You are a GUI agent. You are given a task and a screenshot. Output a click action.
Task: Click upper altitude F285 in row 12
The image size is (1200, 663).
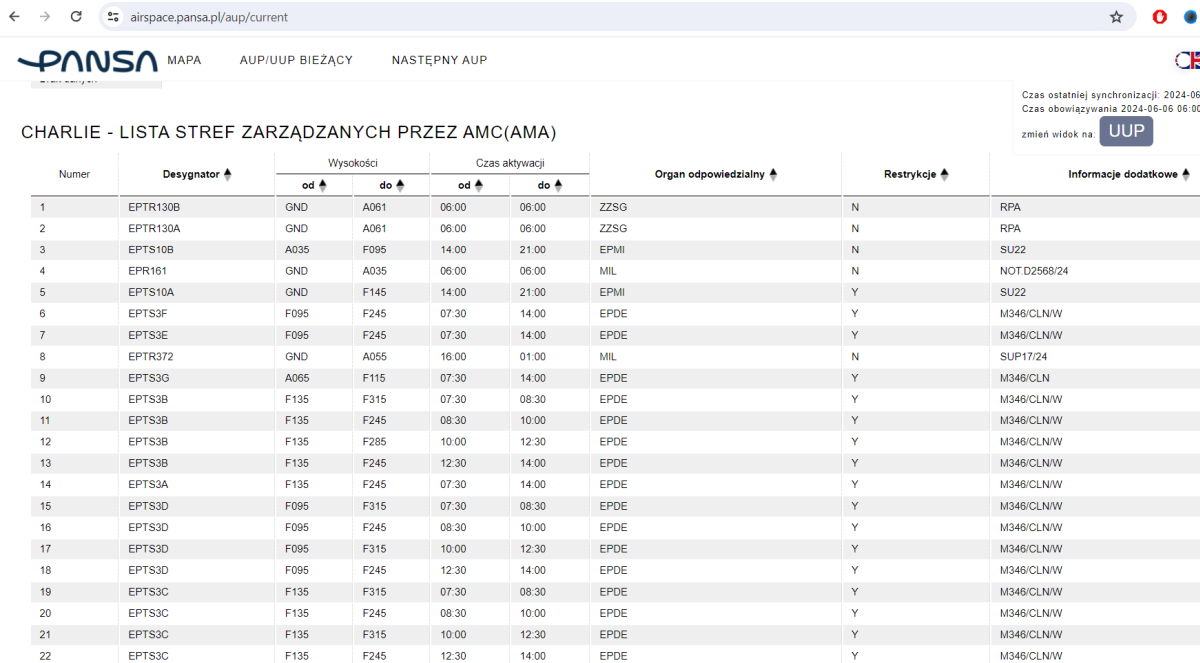[374, 442]
